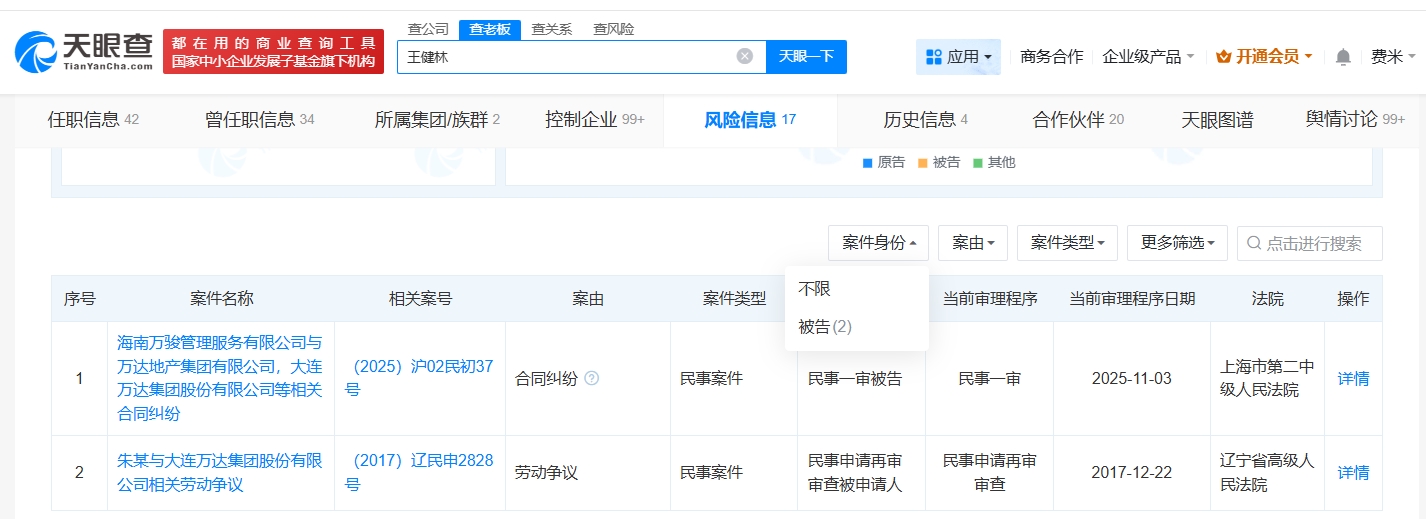1426x519 pixels.
Task: Switch to the 合作伙伴 tab
Action: (x=1078, y=120)
